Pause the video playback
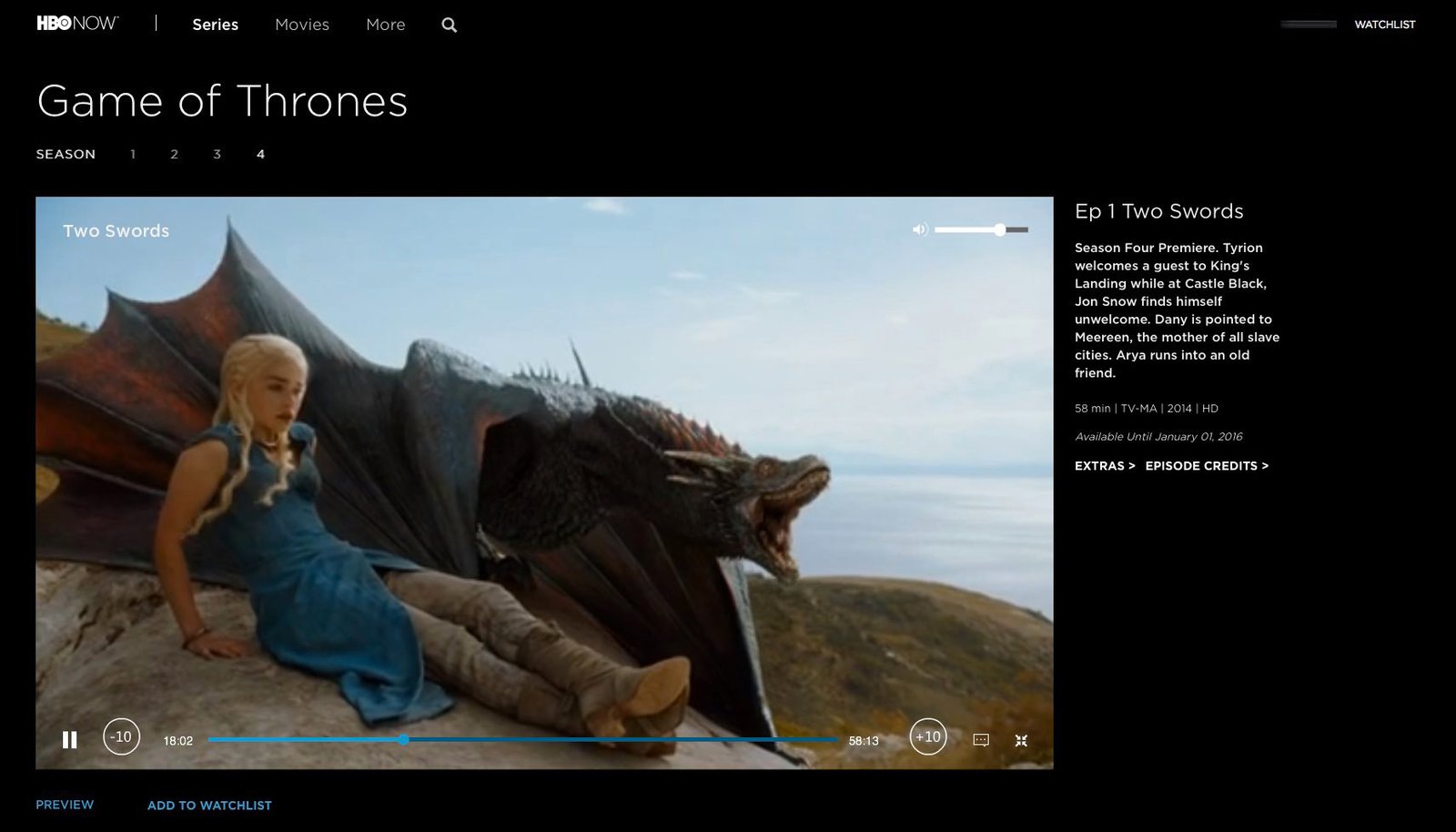Image resolution: width=1456 pixels, height=832 pixels. (x=69, y=740)
